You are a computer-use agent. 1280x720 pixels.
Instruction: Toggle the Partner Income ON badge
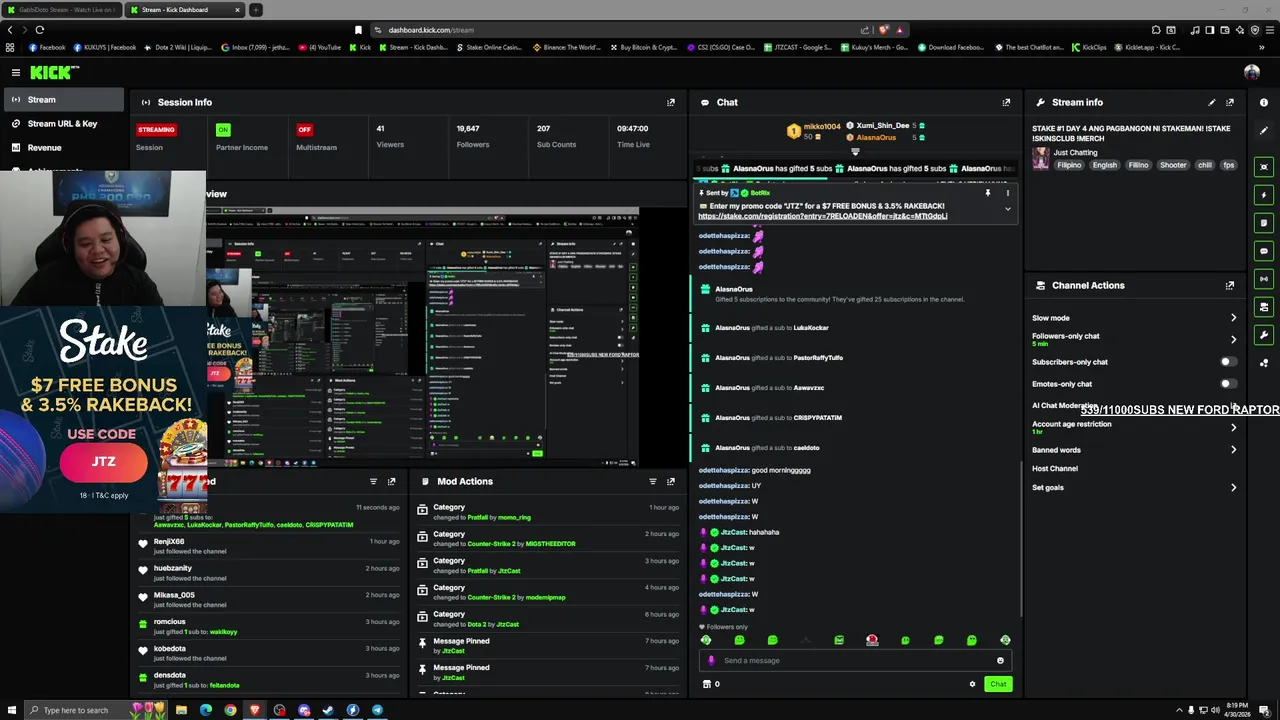pyautogui.click(x=223, y=129)
